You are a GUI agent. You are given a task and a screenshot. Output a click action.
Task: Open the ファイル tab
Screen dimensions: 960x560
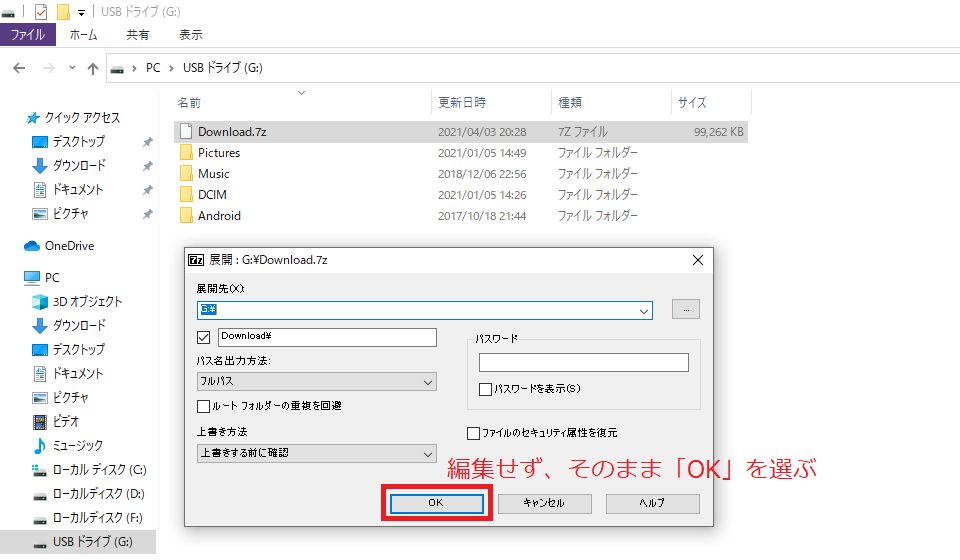point(28,35)
